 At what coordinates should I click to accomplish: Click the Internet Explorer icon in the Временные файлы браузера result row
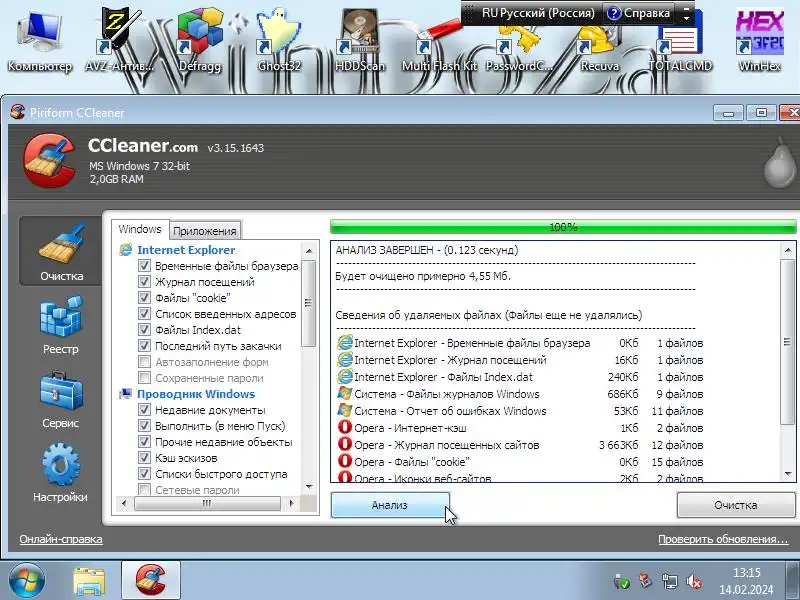[x=345, y=343]
